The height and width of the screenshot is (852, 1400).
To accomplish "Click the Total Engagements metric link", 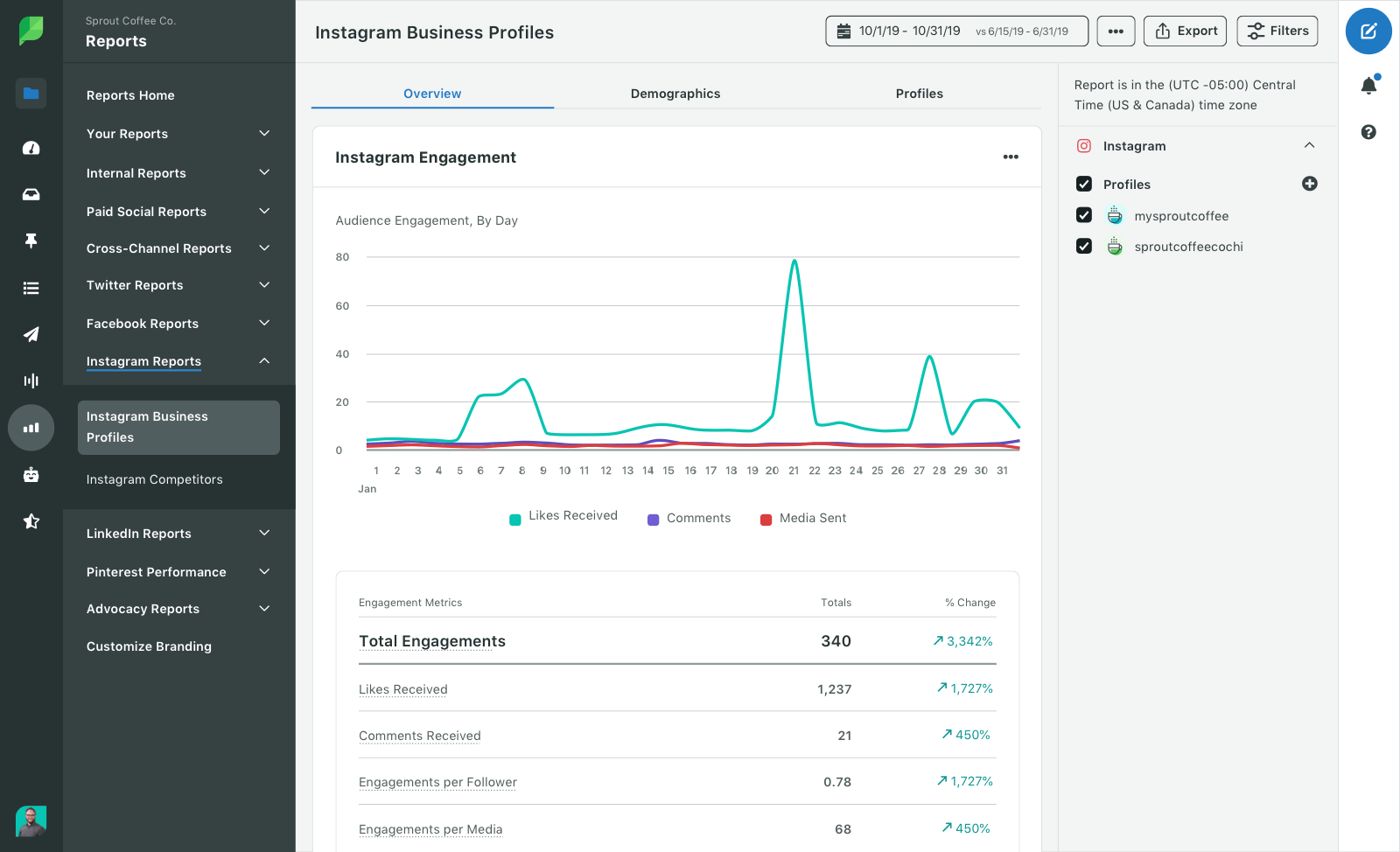I will [x=432, y=641].
